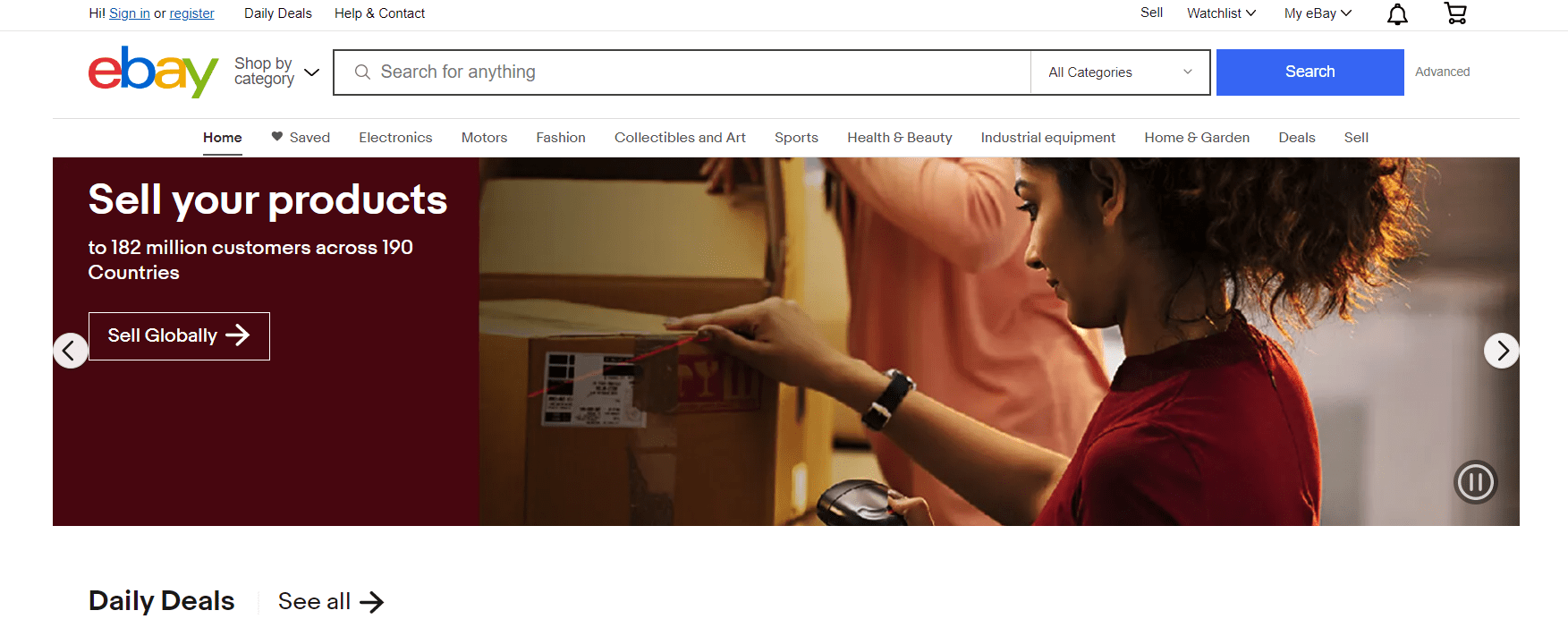Advance to next banner slide
Image resolution: width=1568 pixels, height=636 pixels.
tap(1502, 351)
